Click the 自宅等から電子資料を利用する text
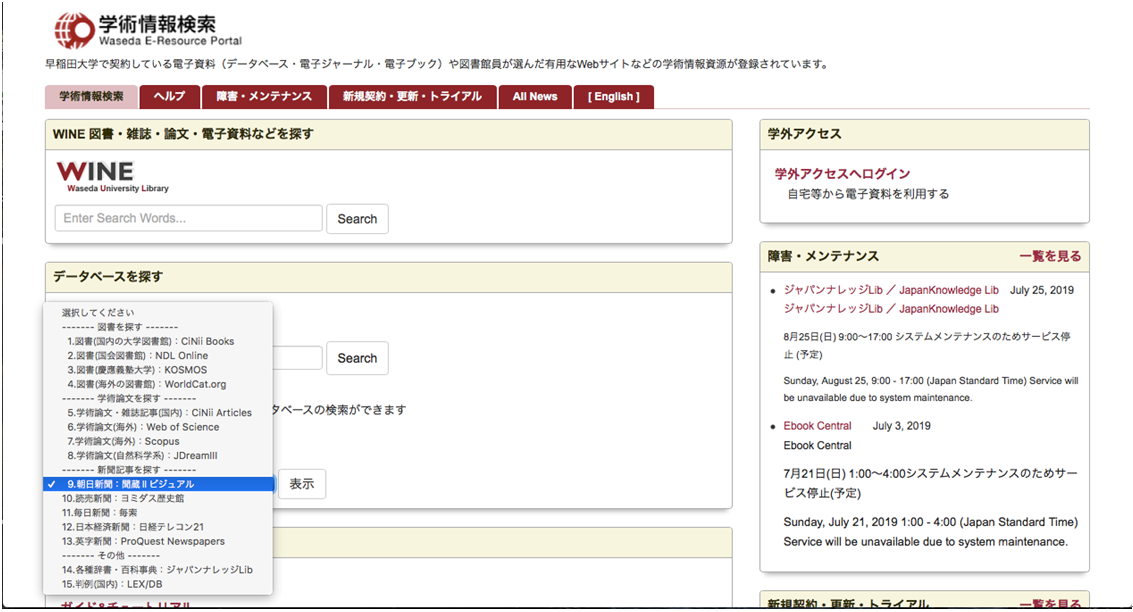 click(x=869, y=194)
